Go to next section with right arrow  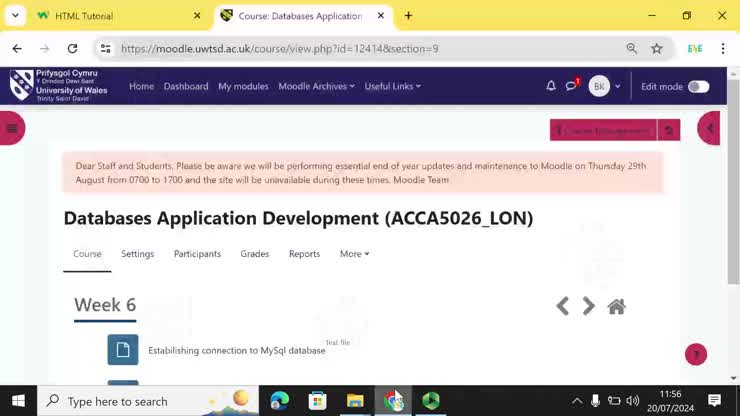[x=589, y=307]
